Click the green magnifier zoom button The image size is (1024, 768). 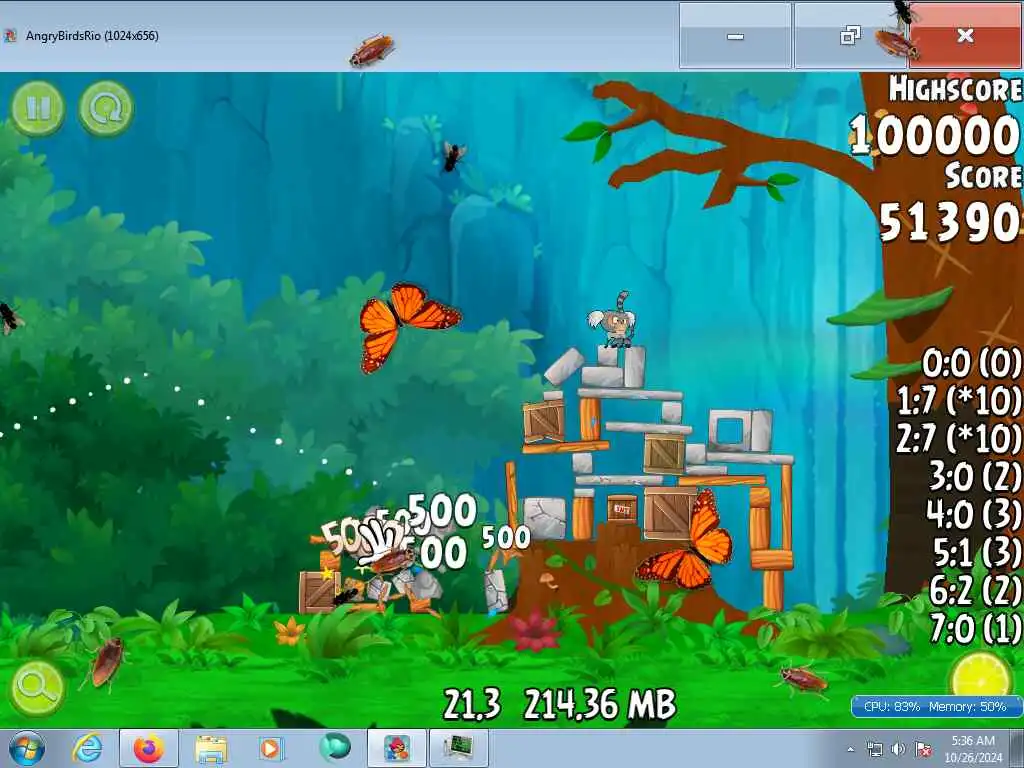[x=37, y=687]
